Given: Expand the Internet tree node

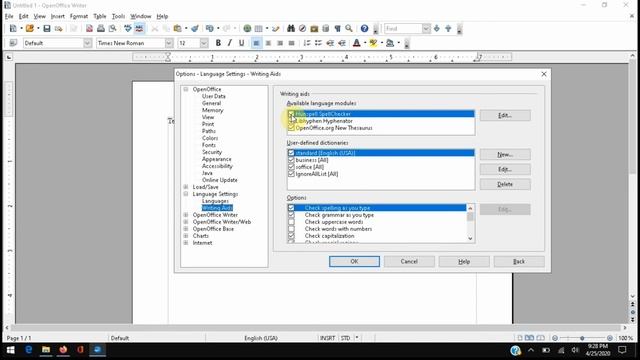Looking at the screenshot, I should (186, 242).
